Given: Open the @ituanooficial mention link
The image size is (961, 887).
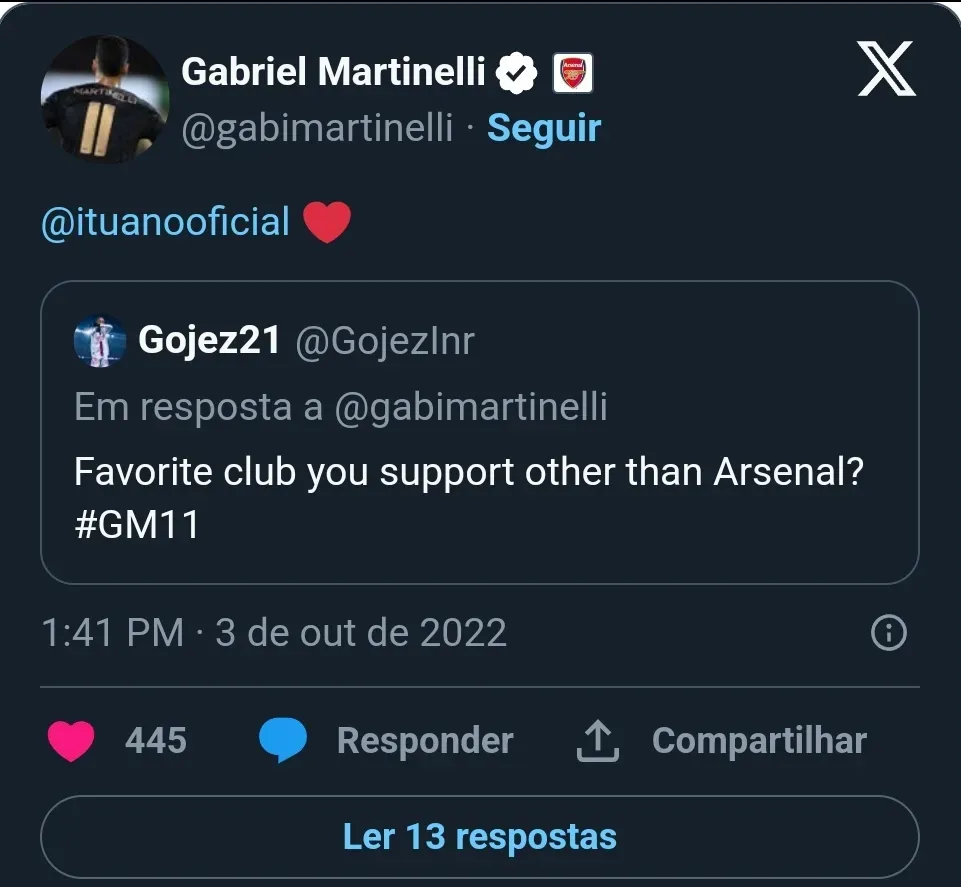Looking at the screenshot, I should pyautogui.click(x=165, y=222).
